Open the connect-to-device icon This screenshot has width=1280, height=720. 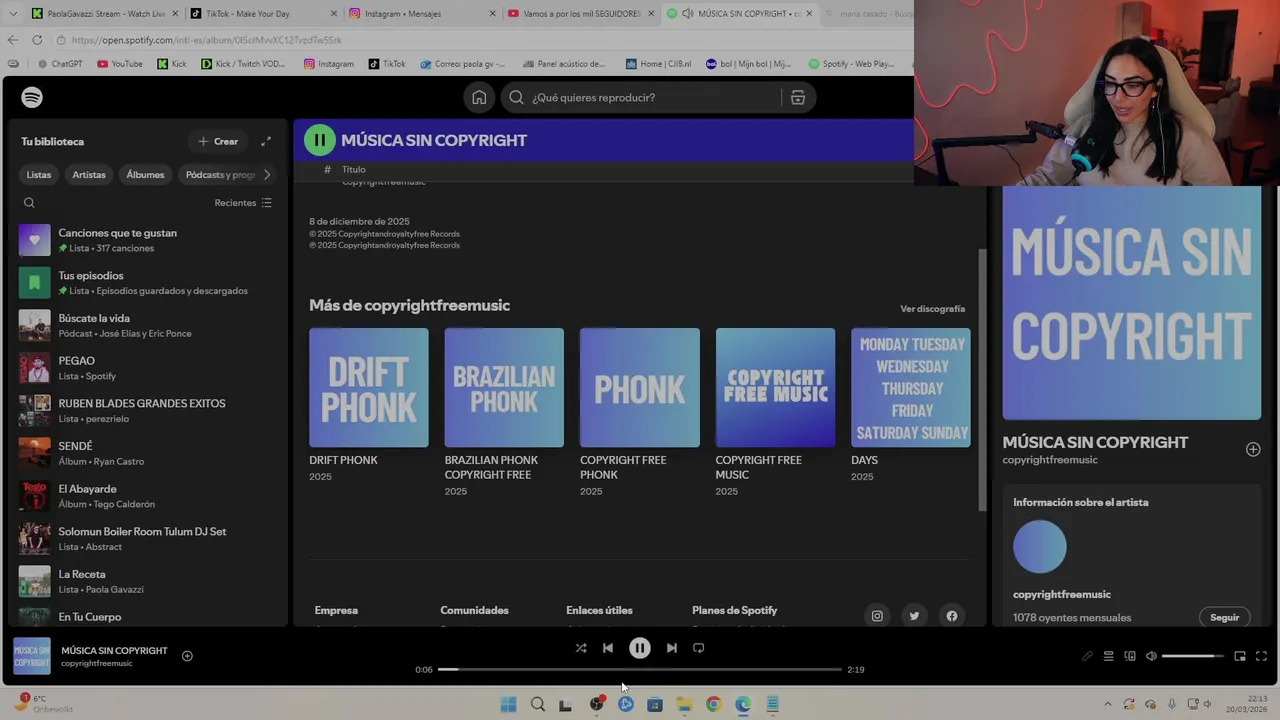1130,656
